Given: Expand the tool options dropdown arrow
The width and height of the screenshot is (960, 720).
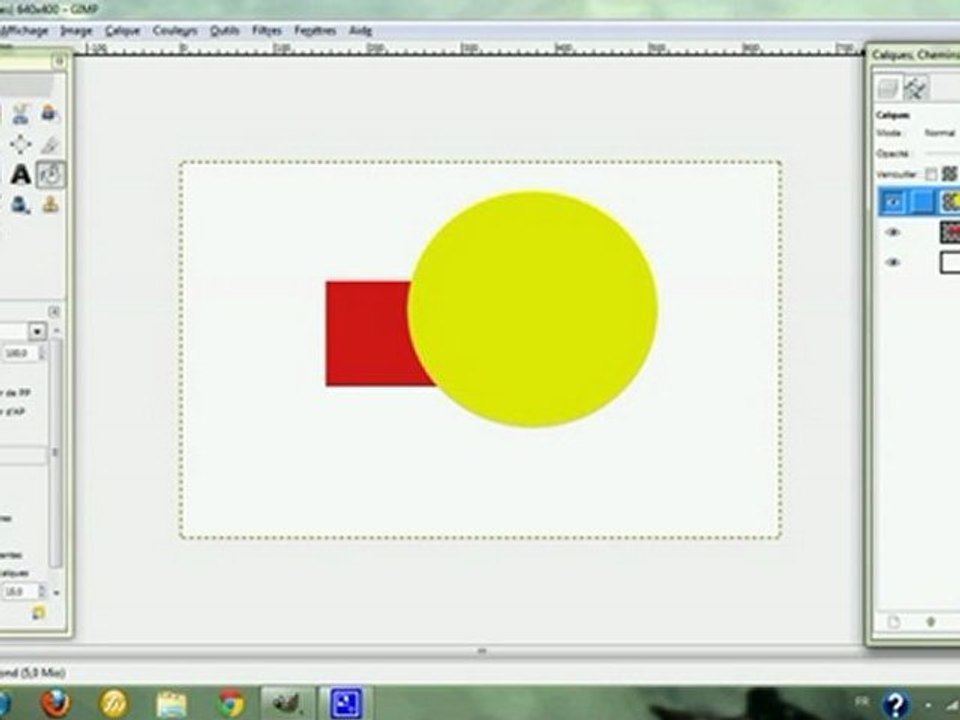Looking at the screenshot, I should point(37,331).
